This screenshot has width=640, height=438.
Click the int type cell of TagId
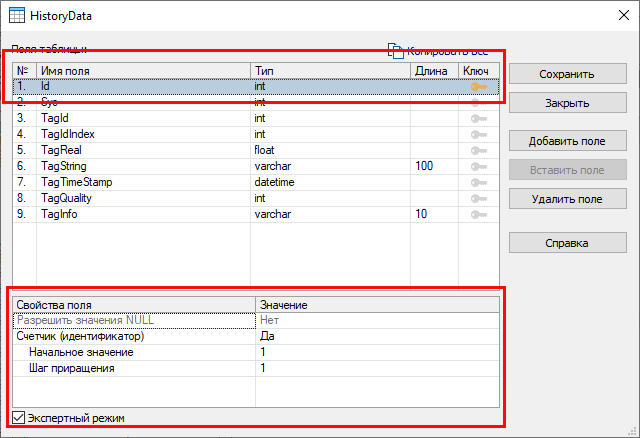[x=330, y=118]
